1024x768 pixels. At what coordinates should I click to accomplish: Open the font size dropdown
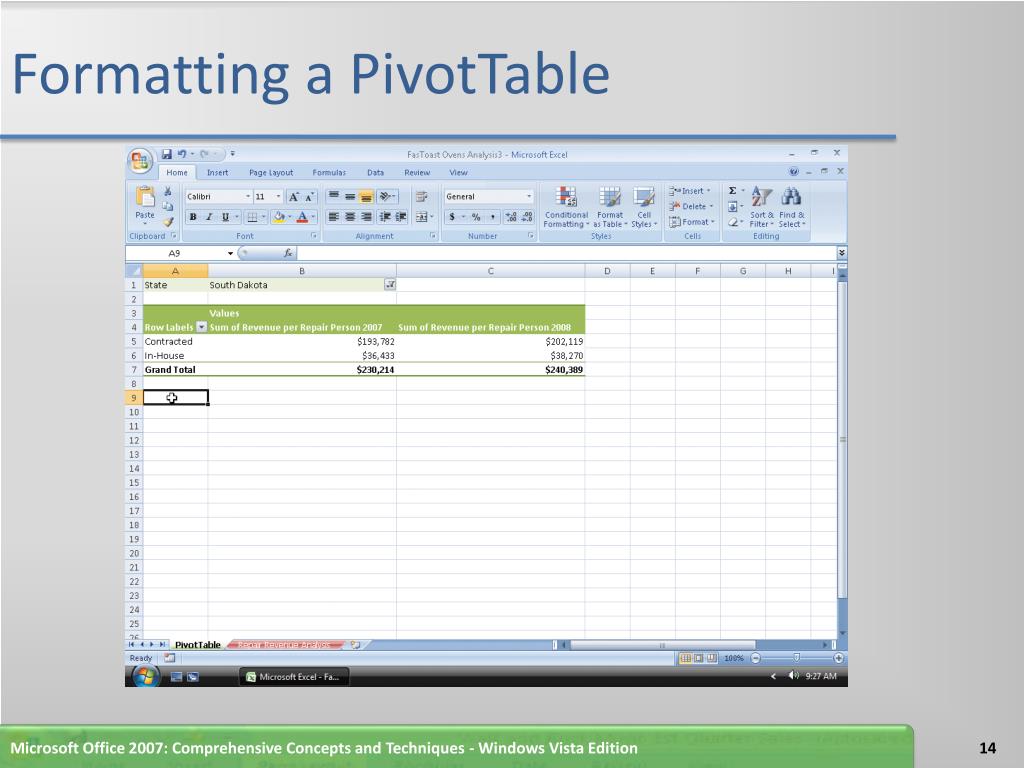coord(278,197)
